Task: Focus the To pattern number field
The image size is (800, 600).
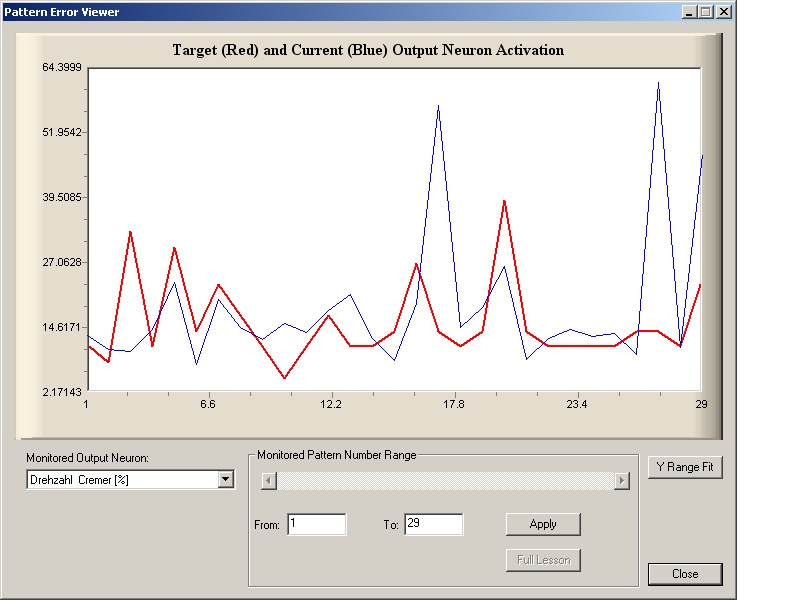Action: pos(433,524)
